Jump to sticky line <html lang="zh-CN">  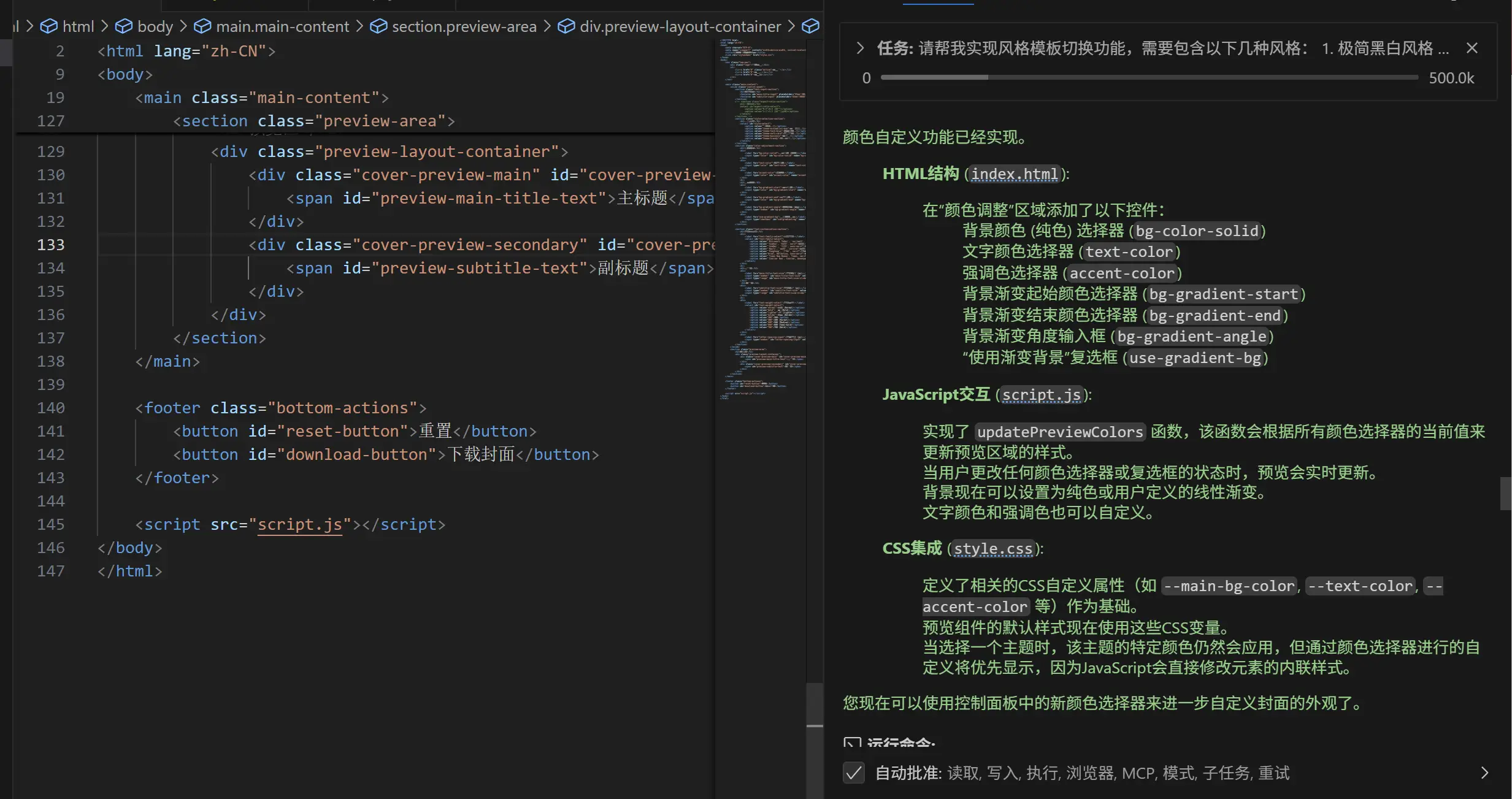pos(186,51)
